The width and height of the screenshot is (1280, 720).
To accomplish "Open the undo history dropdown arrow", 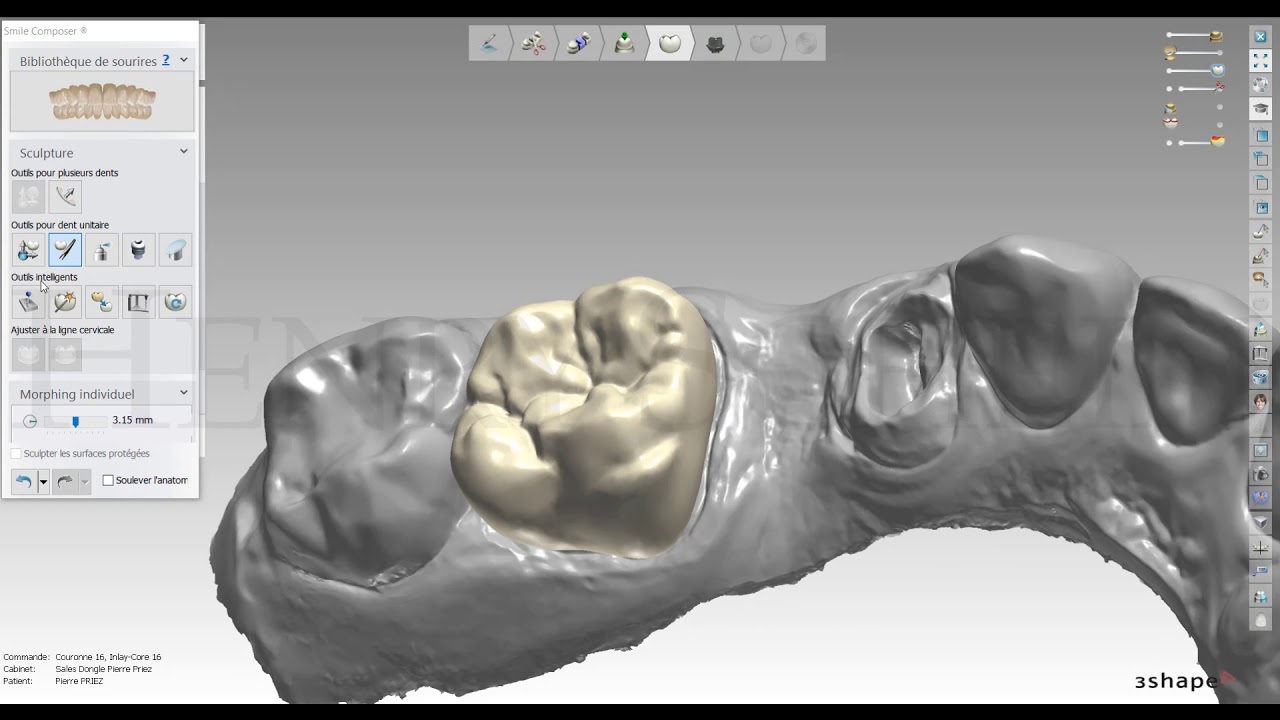I will [x=43, y=482].
